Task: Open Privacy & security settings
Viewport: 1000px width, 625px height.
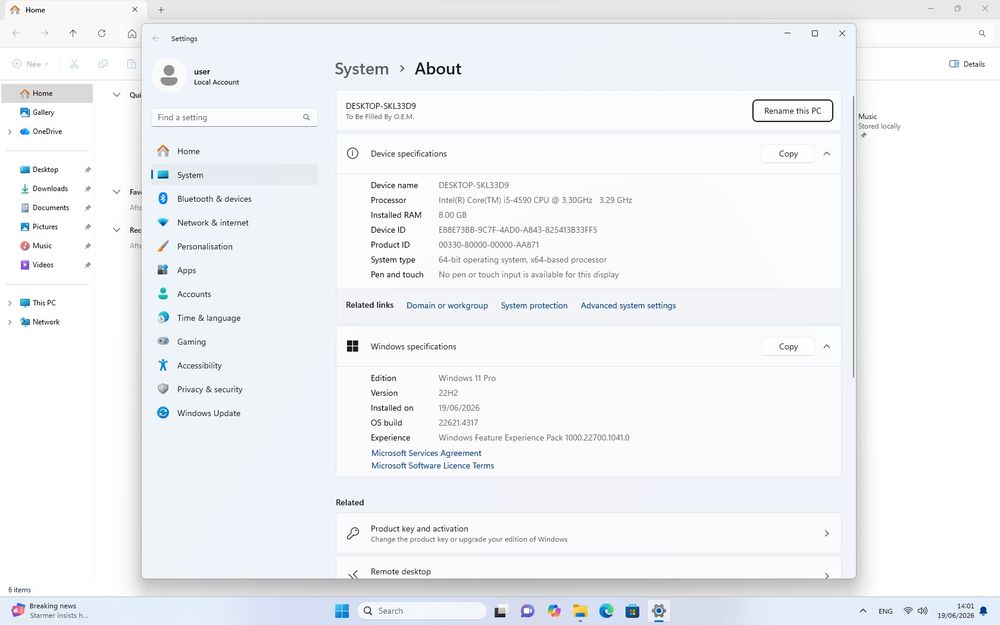Action: point(234,389)
